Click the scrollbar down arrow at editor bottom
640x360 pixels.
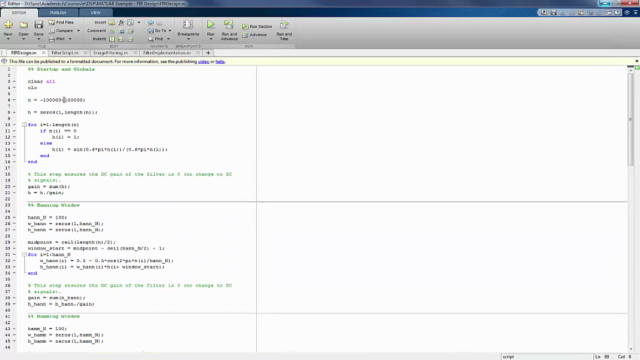(x=631, y=349)
